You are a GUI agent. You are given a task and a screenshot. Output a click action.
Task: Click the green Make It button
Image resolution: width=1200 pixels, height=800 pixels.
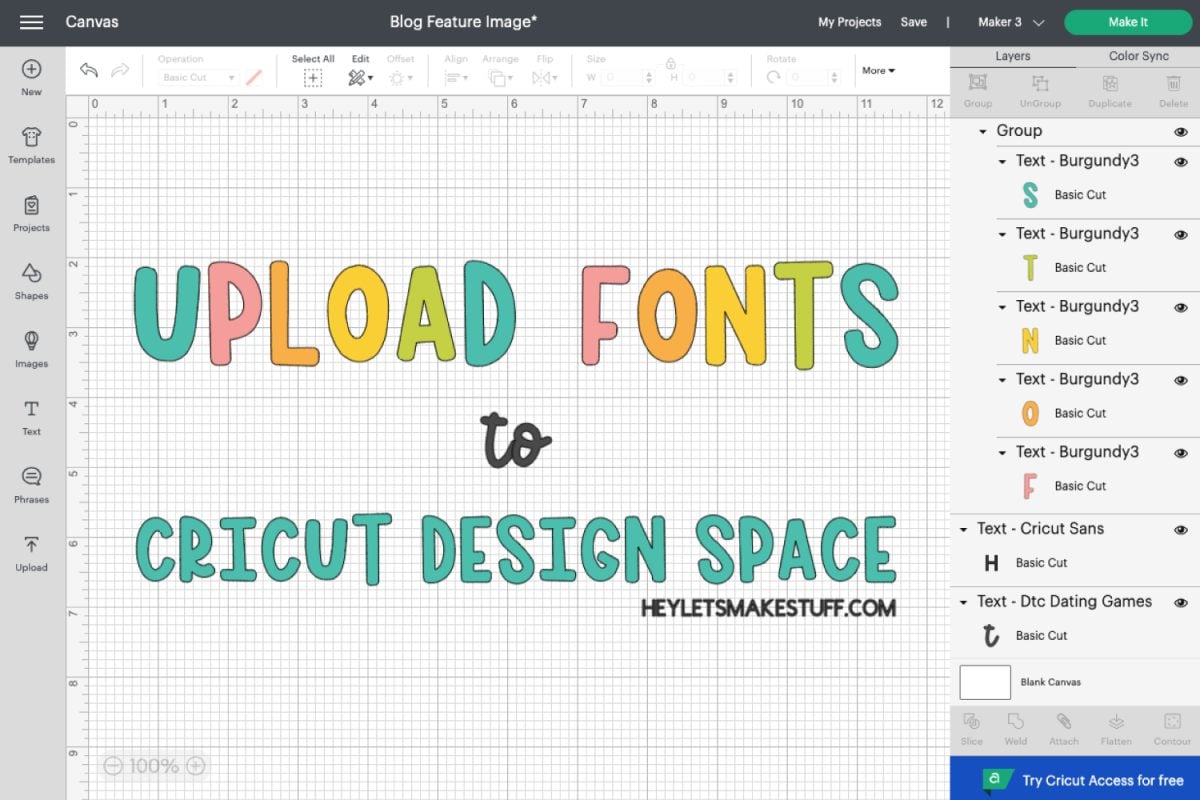(x=1128, y=22)
